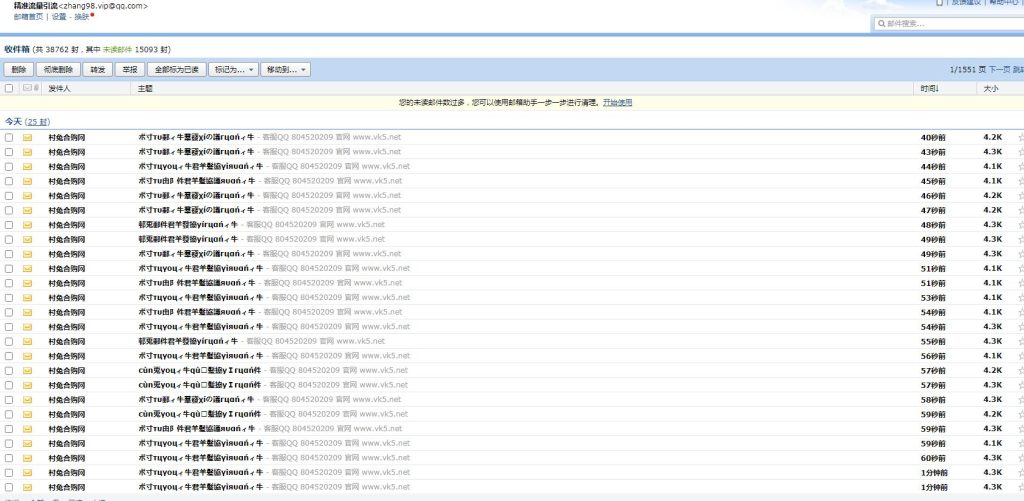The image size is (1024, 501).
Task: Star the email received 45秒前
Action: (x=1020, y=181)
